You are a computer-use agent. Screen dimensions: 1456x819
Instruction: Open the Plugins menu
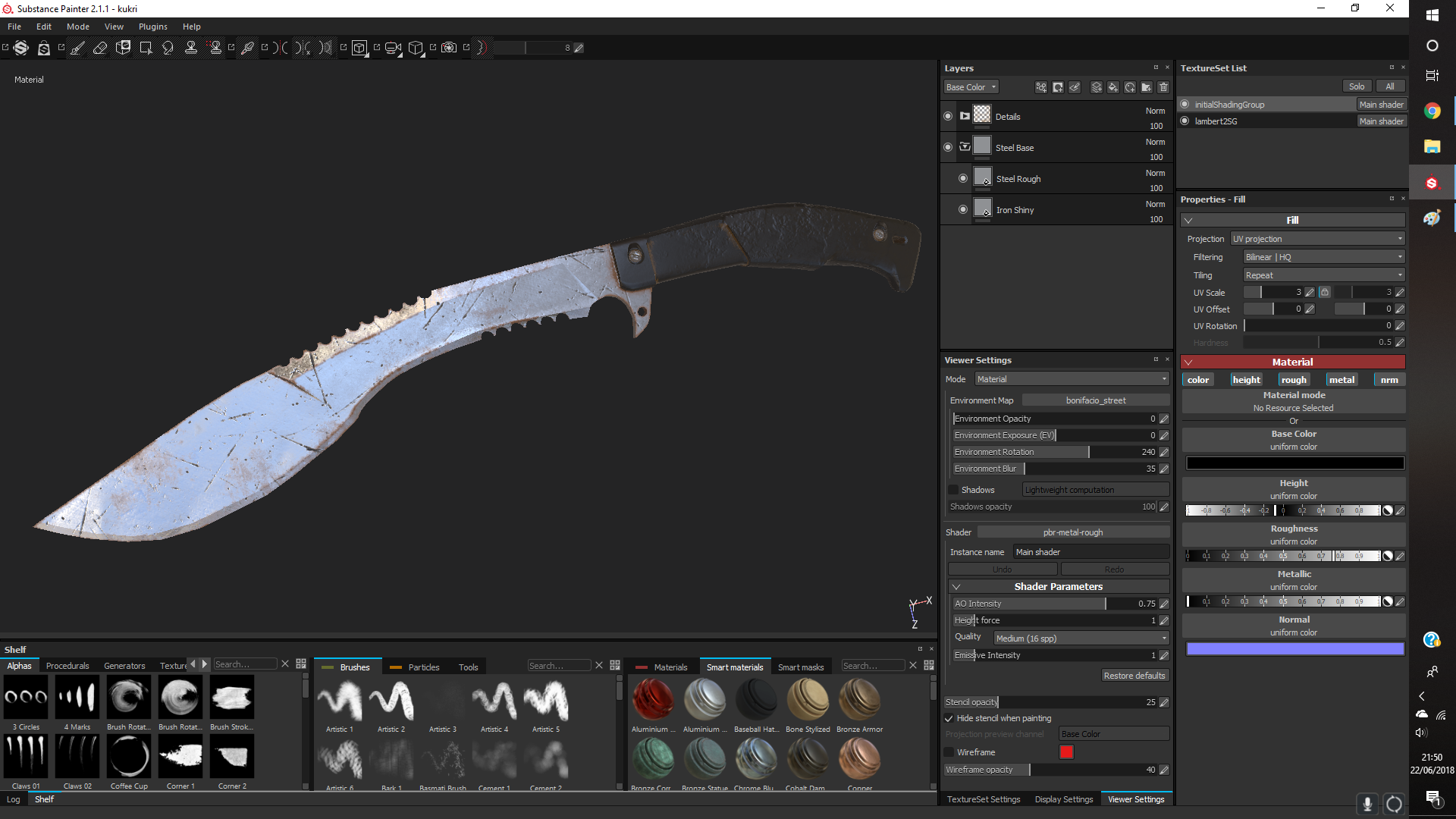click(153, 27)
